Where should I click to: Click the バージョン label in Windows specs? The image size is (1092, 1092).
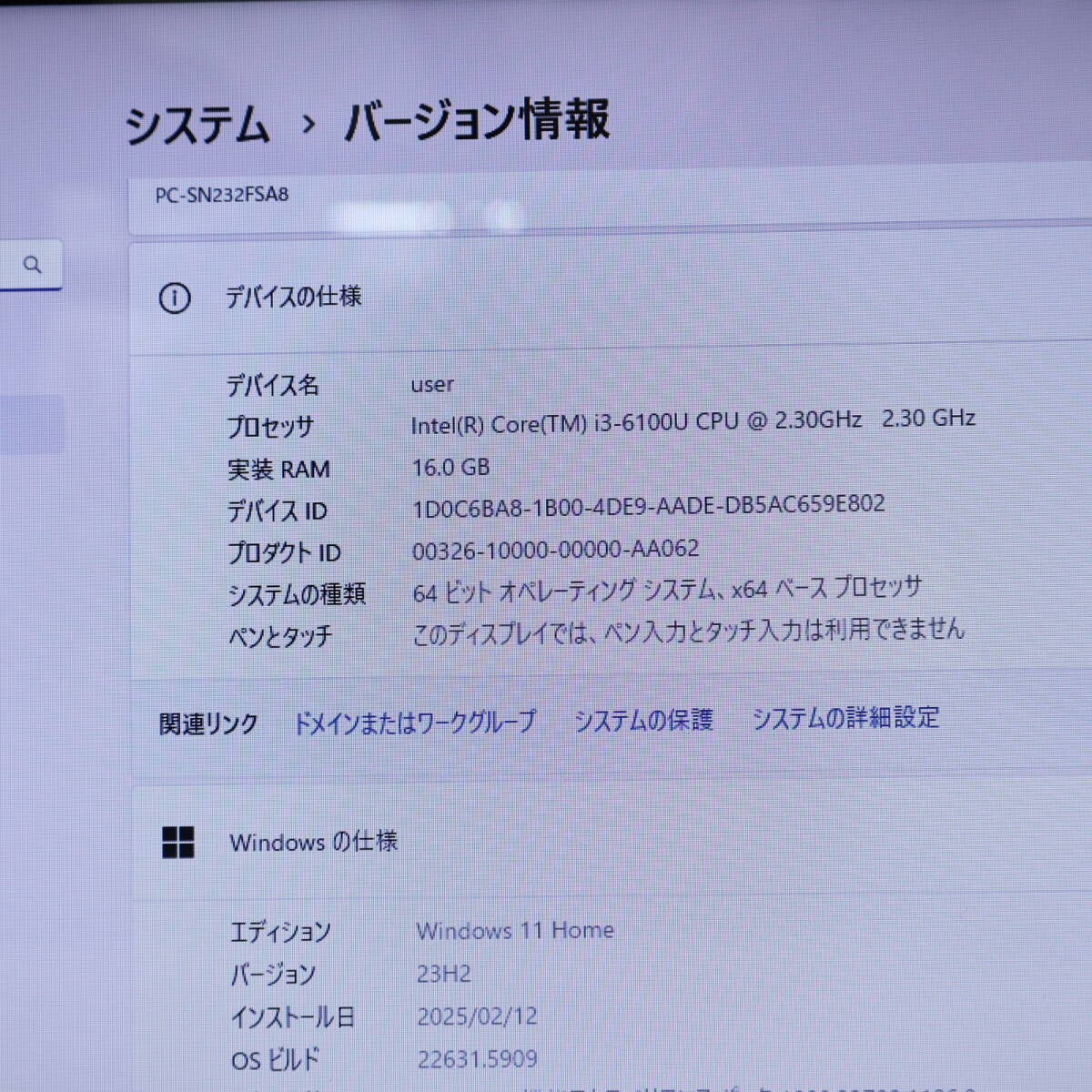click(x=273, y=976)
